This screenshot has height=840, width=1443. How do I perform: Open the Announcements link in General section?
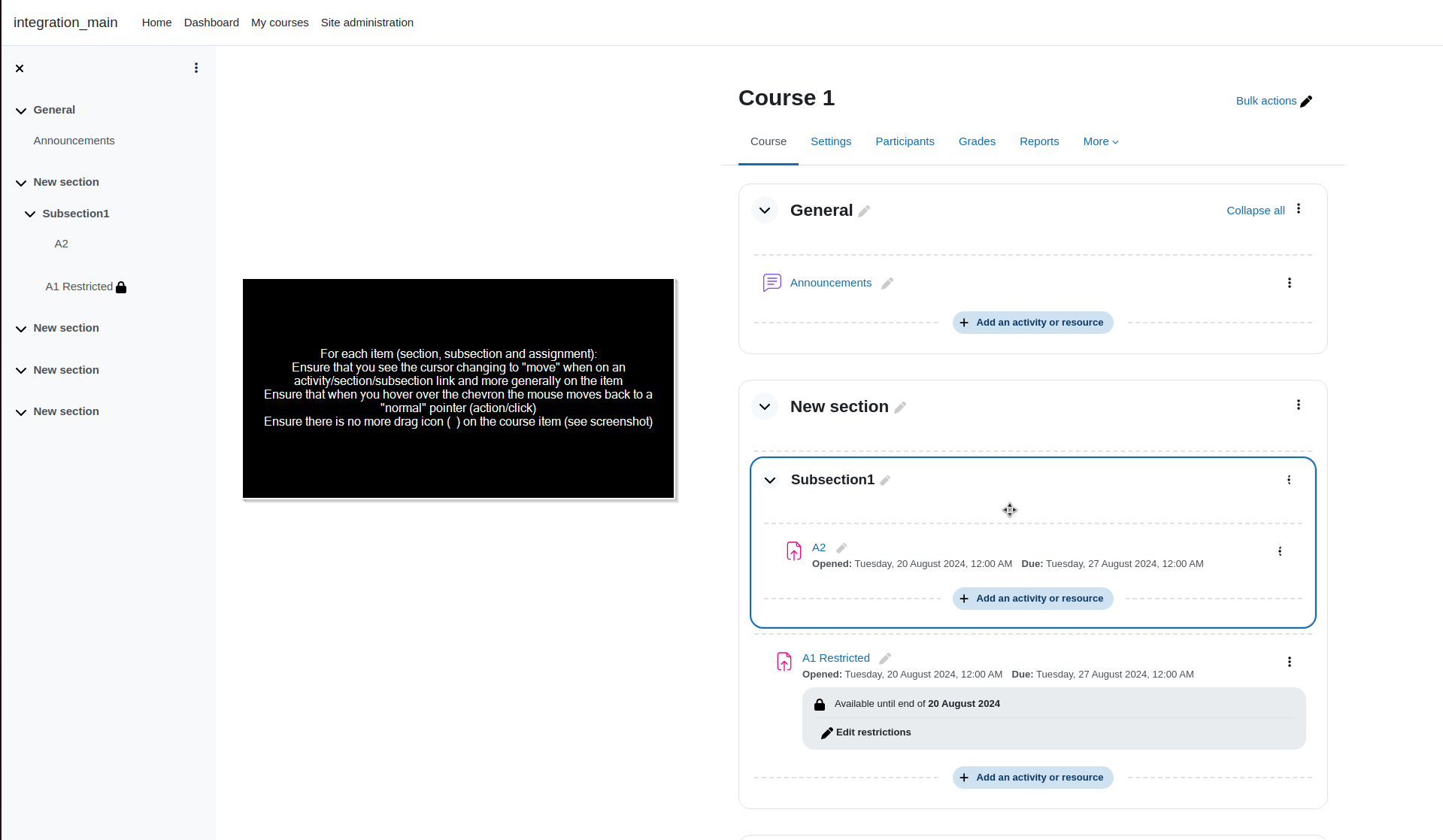coord(830,283)
